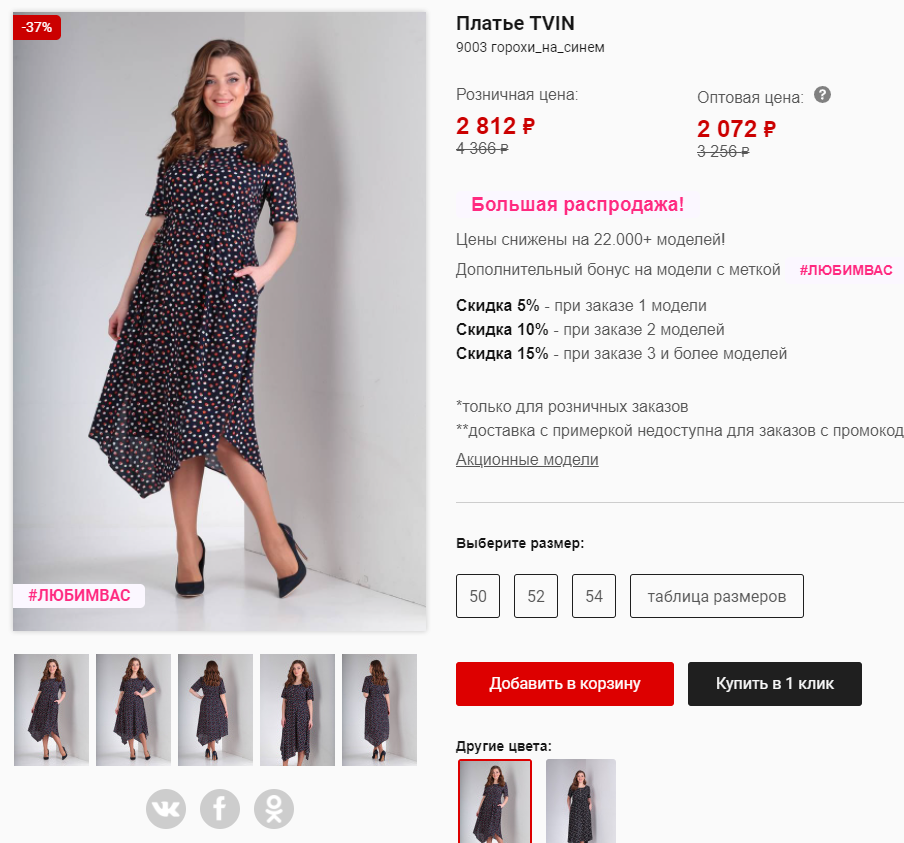This screenshot has height=843, width=904.
Task: Click Купить в 1 клик
Action: click(x=775, y=684)
